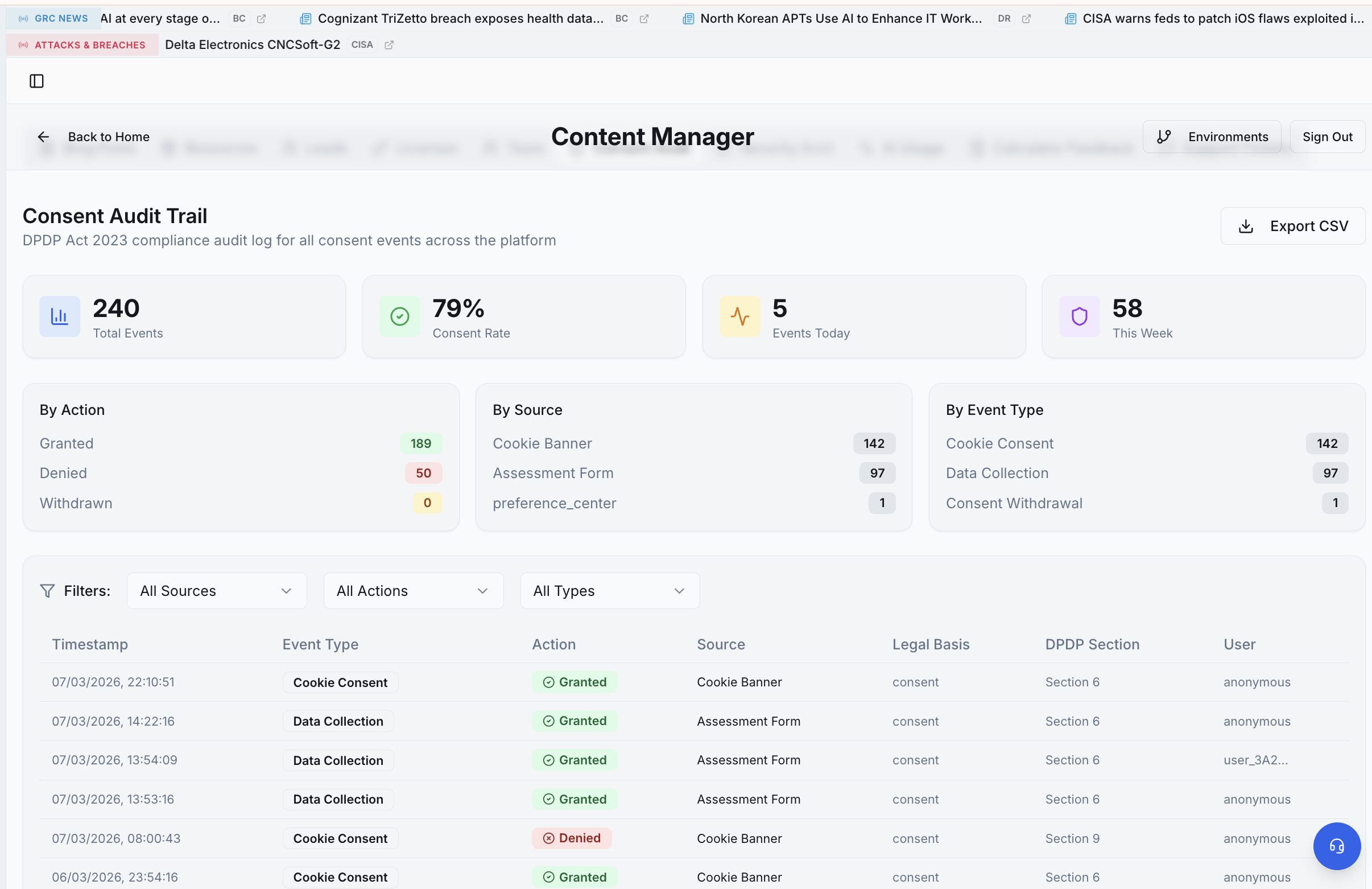Image resolution: width=1372 pixels, height=889 pixels.
Task: Click the back arrow beside Back to Home
Action: [x=43, y=137]
